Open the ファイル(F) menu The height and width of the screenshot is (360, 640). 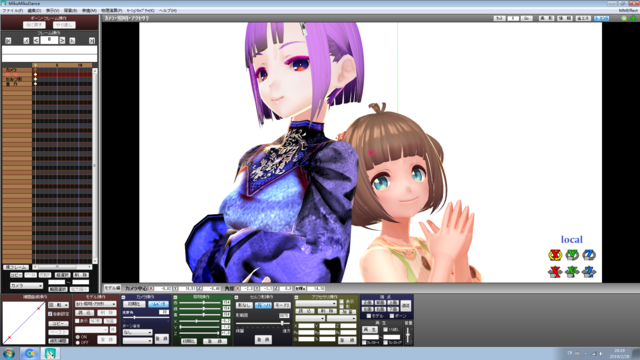(13, 11)
